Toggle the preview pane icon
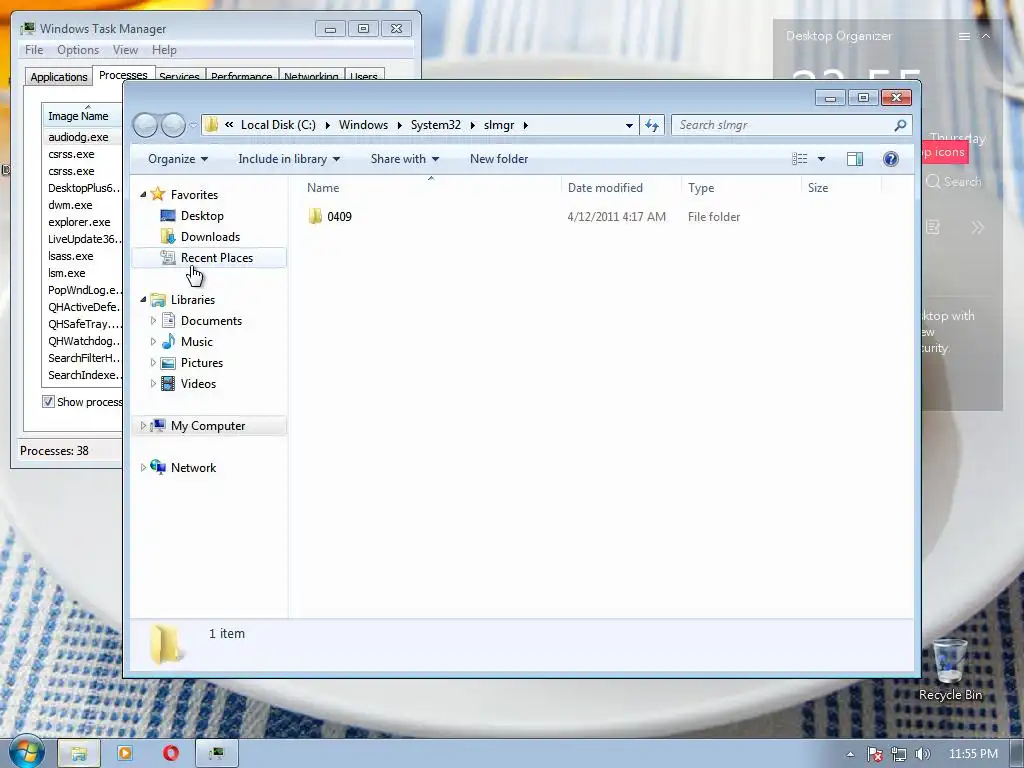Screen dimensions: 1024x768 coord(854,159)
